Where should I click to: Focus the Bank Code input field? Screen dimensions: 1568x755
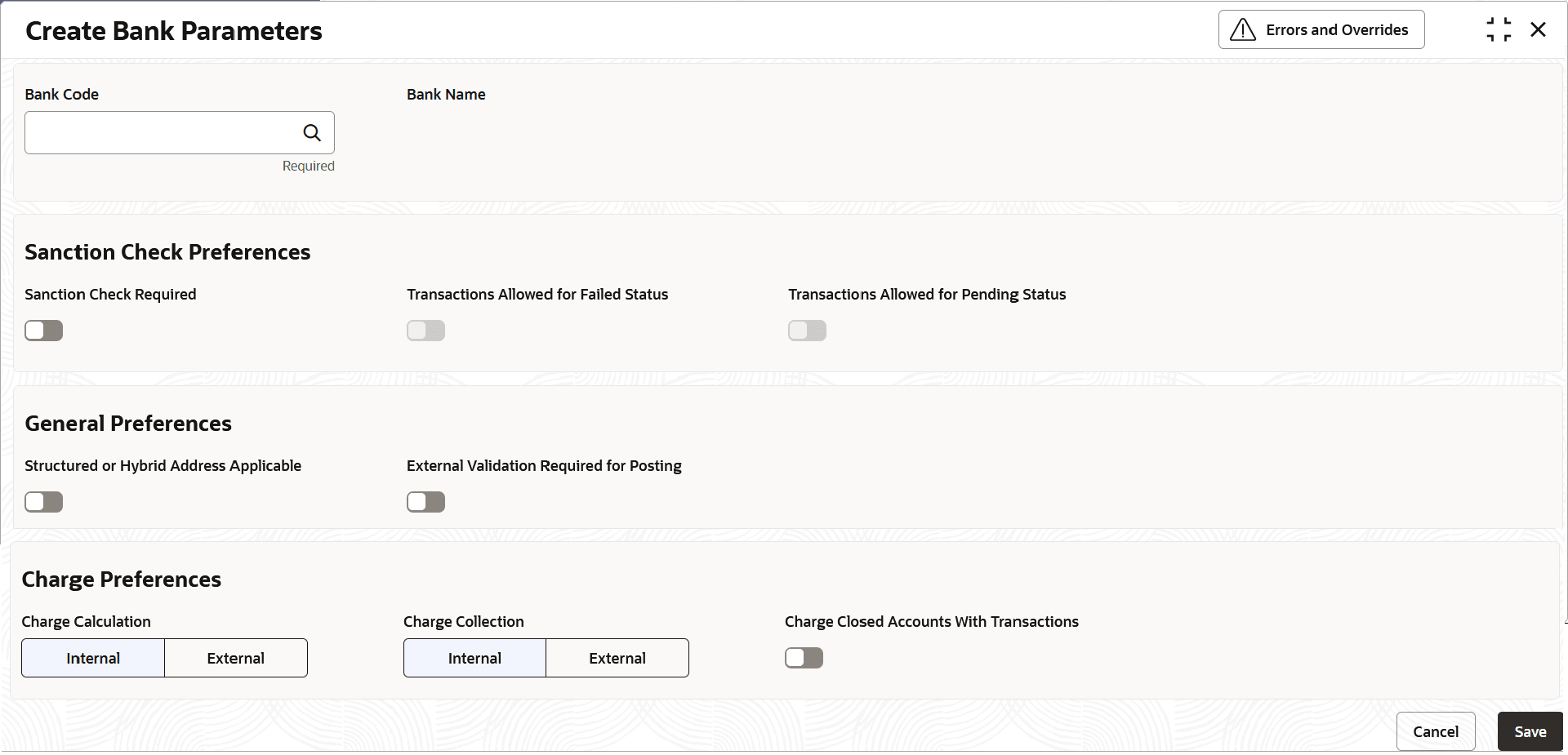[x=162, y=133]
